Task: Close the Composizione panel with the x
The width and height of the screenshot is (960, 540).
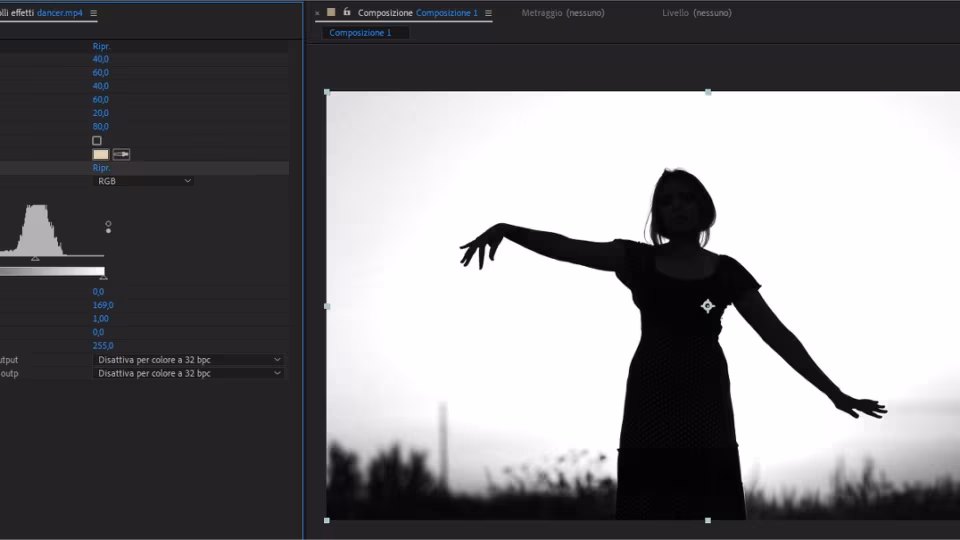Action: [x=317, y=13]
